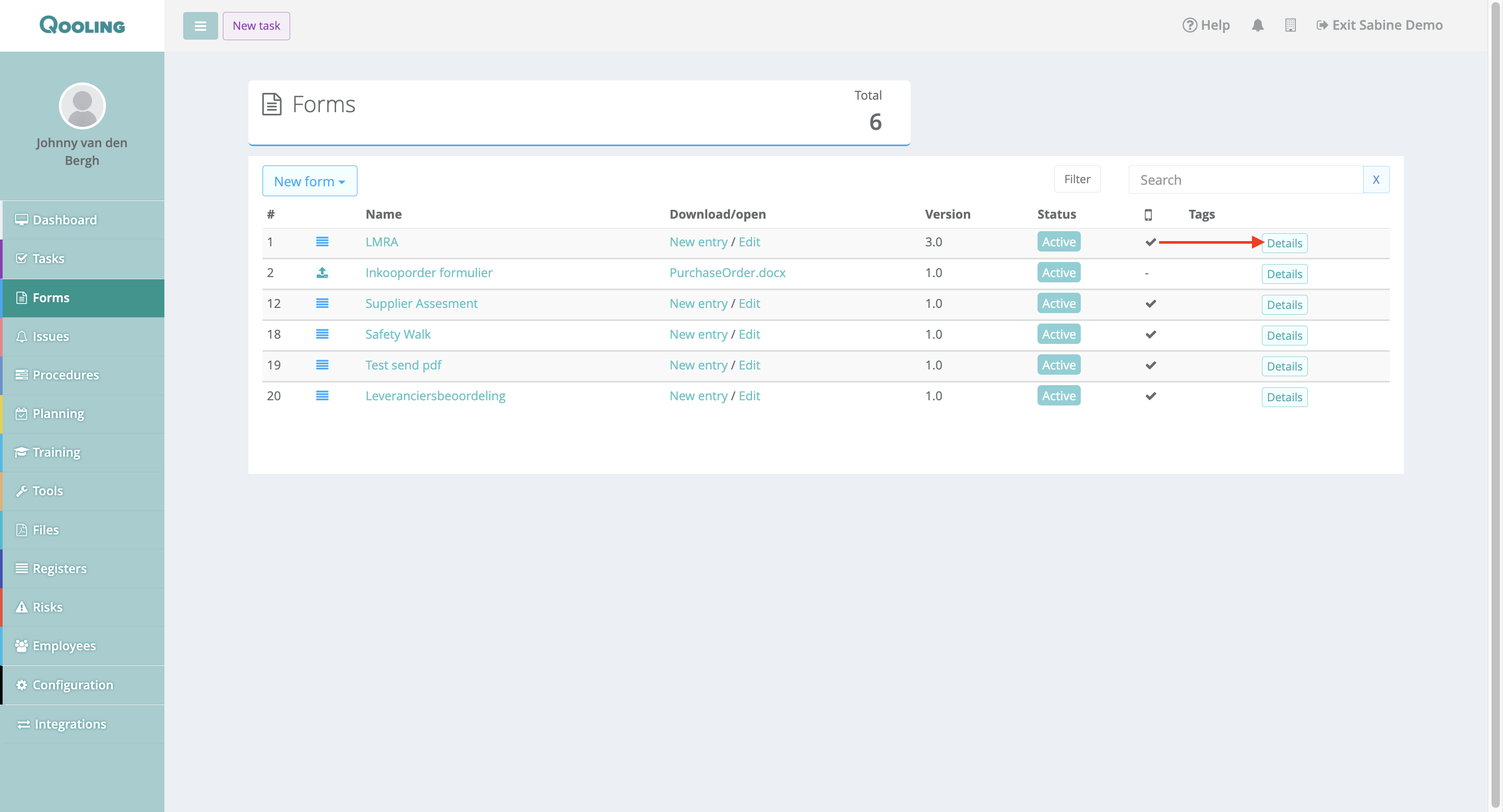The width and height of the screenshot is (1503, 812).
Task: Open the Filter options
Action: (1077, 179)
